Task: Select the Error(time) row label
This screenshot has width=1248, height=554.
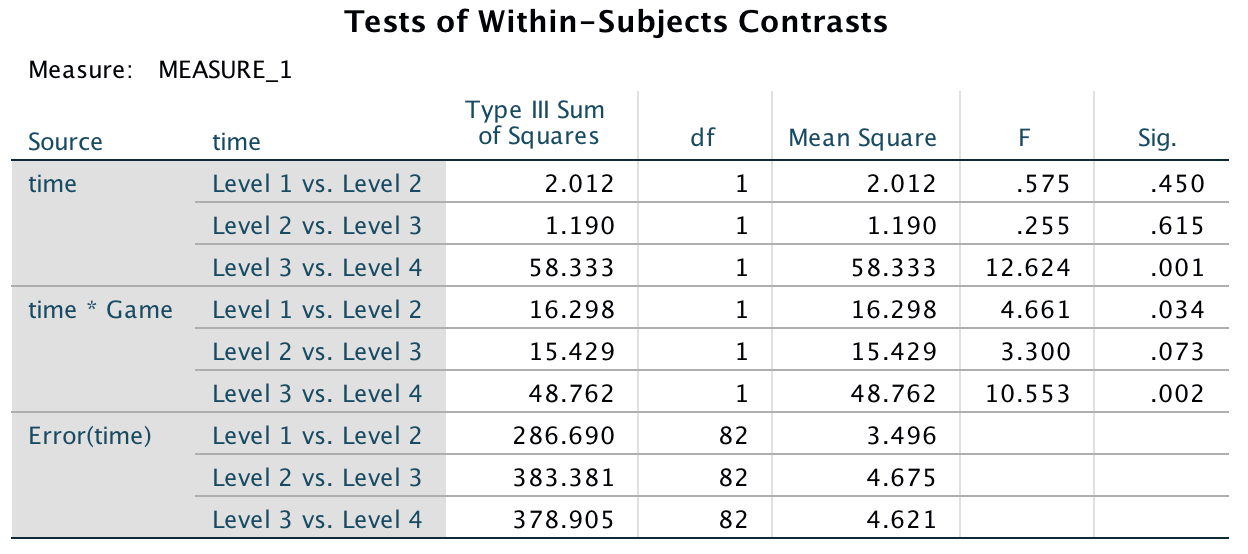Action: click(90, 436)
